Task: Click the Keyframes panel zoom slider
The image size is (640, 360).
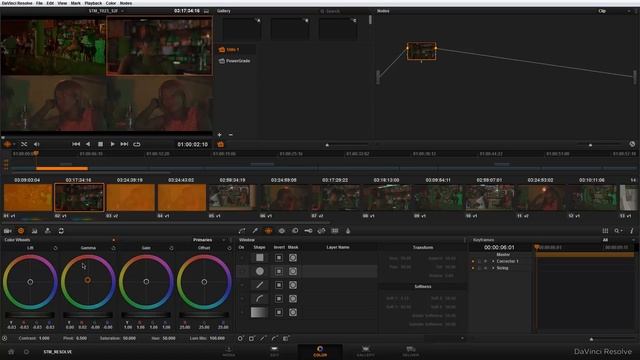Action: pyautogui.click(x=591, y=339)
